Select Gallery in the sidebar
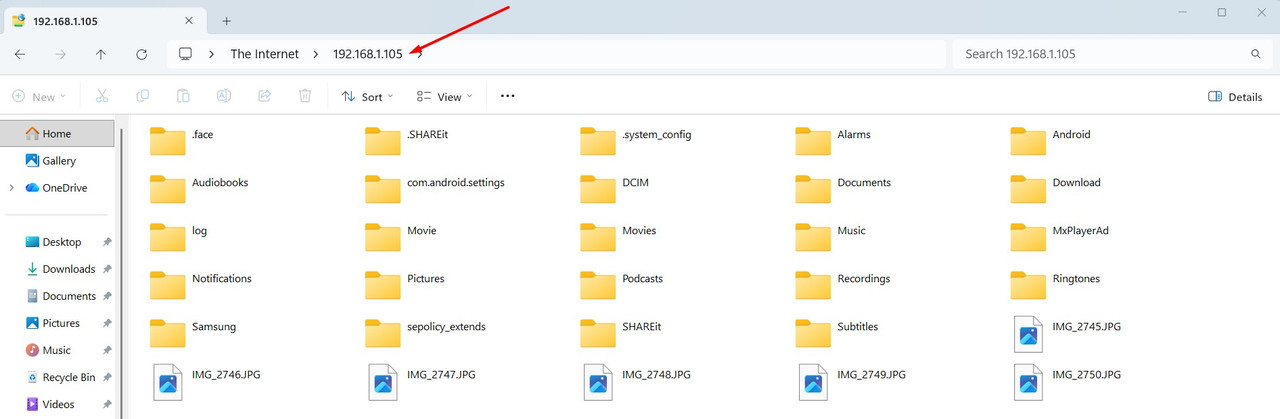 tap(59, 161)
